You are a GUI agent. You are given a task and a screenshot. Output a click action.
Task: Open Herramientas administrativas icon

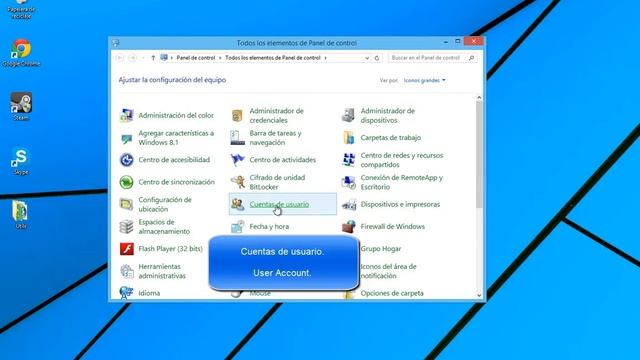(x=127, y=271)
